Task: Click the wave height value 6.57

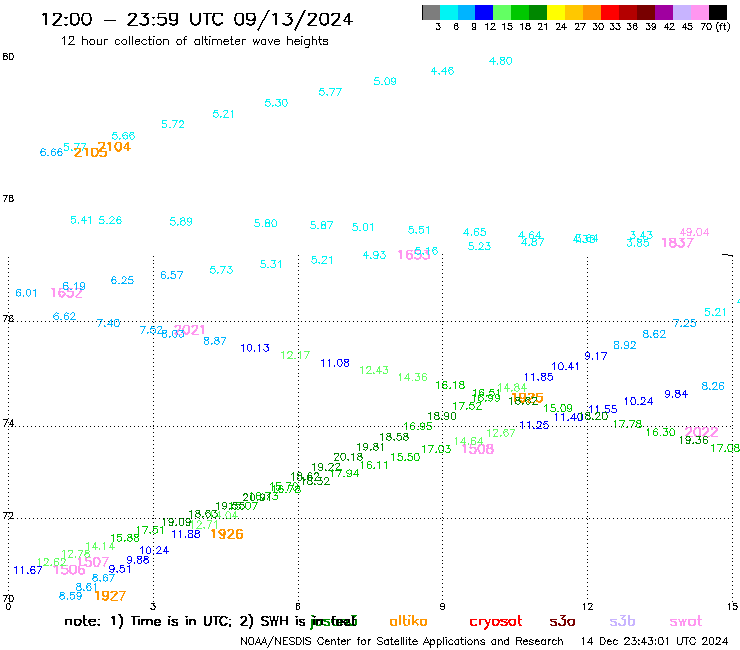Action: pos(171,275)
